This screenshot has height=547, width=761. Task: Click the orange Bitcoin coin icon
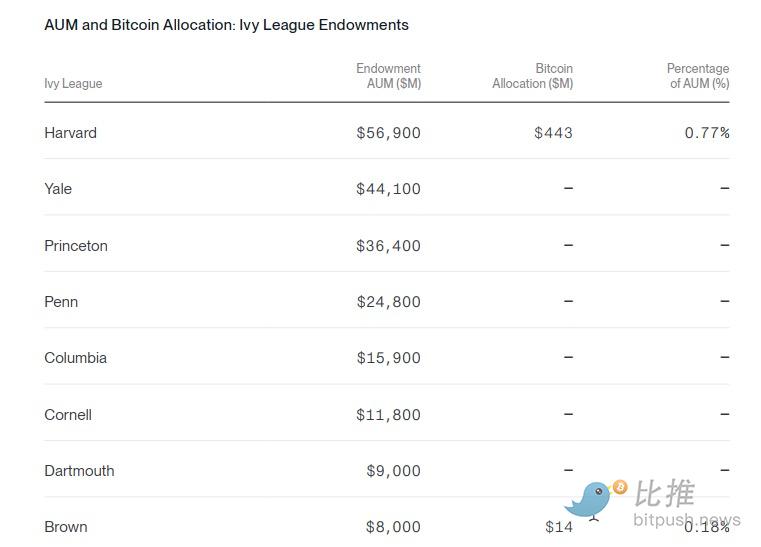click(620, 487)
